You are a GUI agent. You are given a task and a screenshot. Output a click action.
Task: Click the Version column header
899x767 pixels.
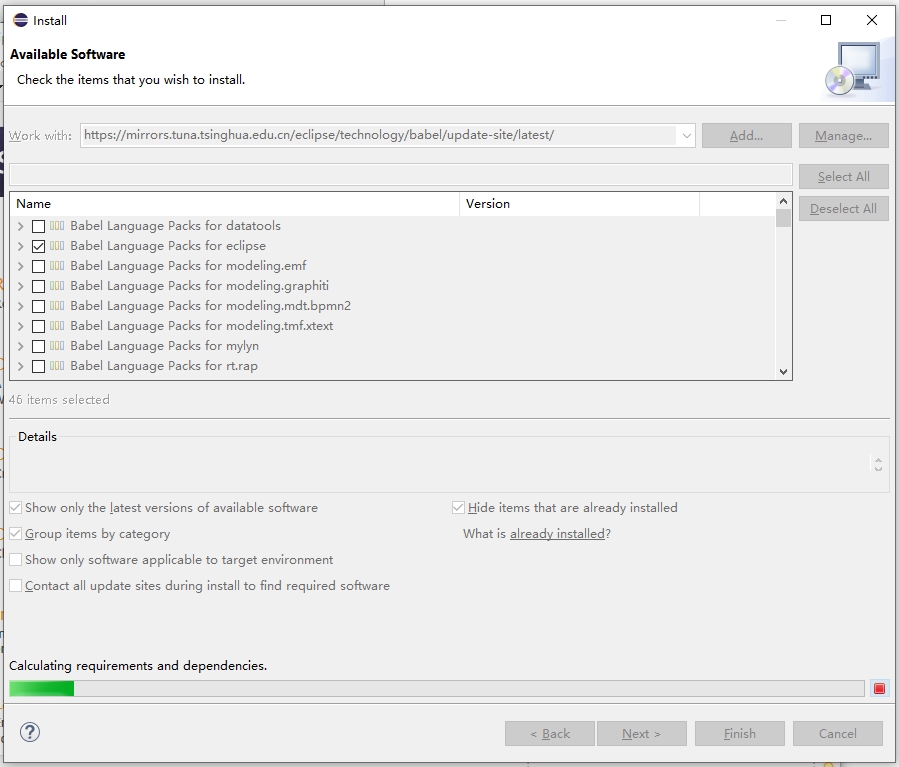[580, 204]
